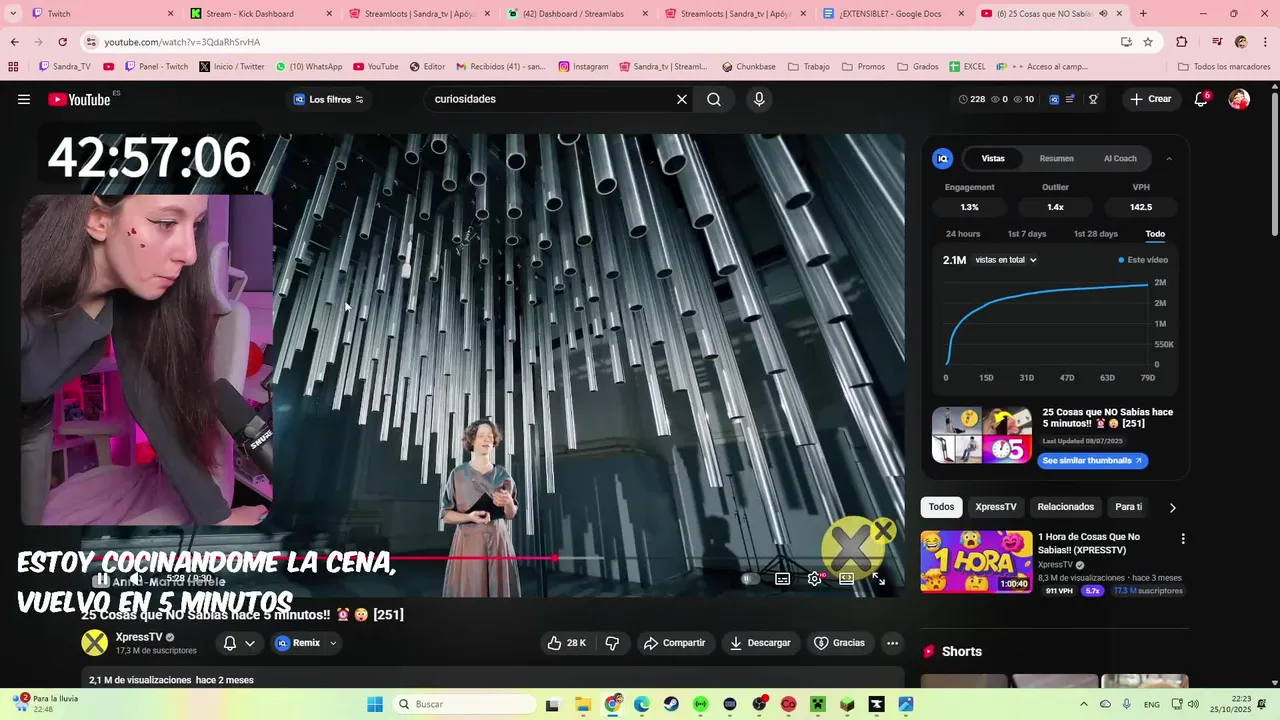The width and height of the screenshot is (1280, 720).
Task: Switch to the AI Coach tab
Action: [x=1120, y=159]
